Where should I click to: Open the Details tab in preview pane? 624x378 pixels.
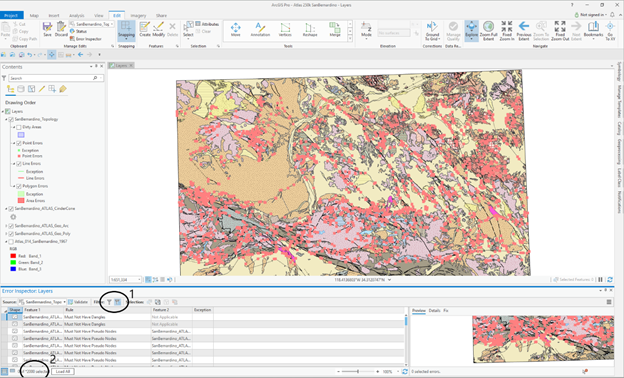point(434,310)
